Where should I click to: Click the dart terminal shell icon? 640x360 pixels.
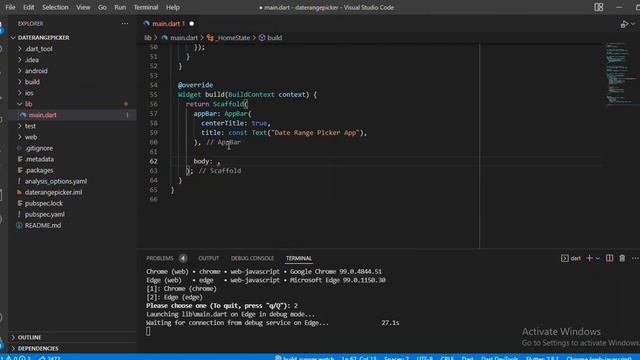[x=564, y=258]
